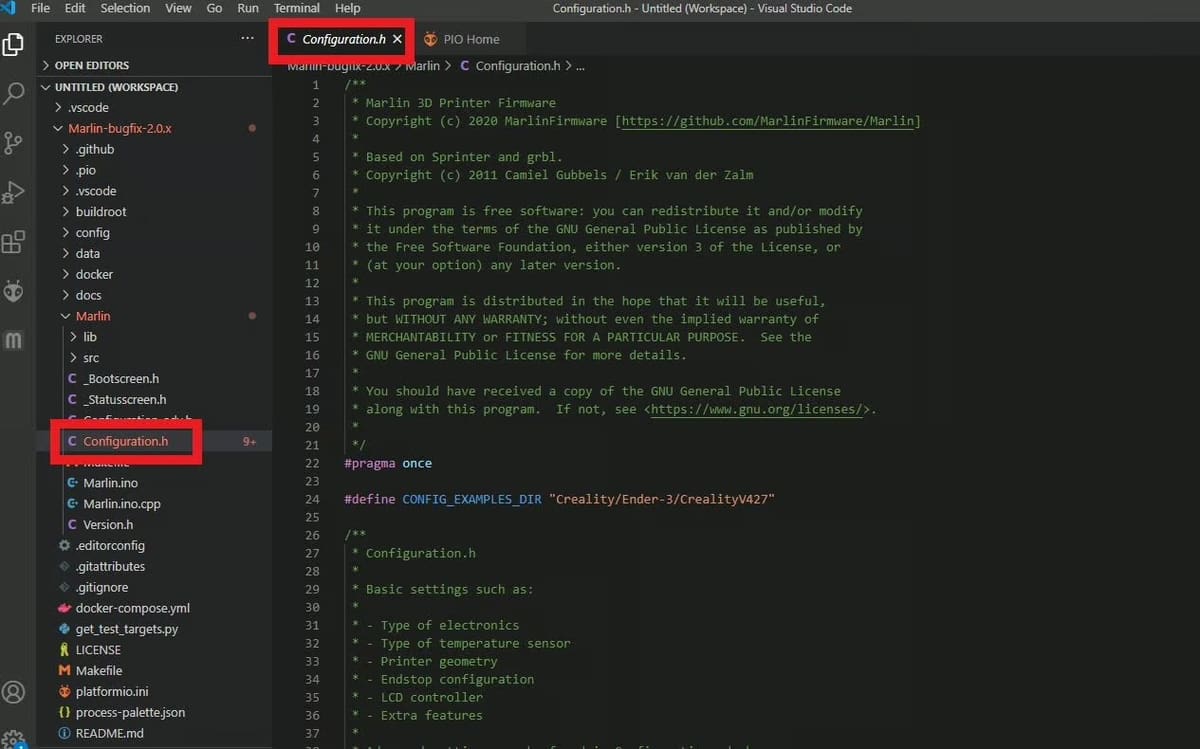
Task: Open the Explorer view in activity bar
Action: [14, 44]
